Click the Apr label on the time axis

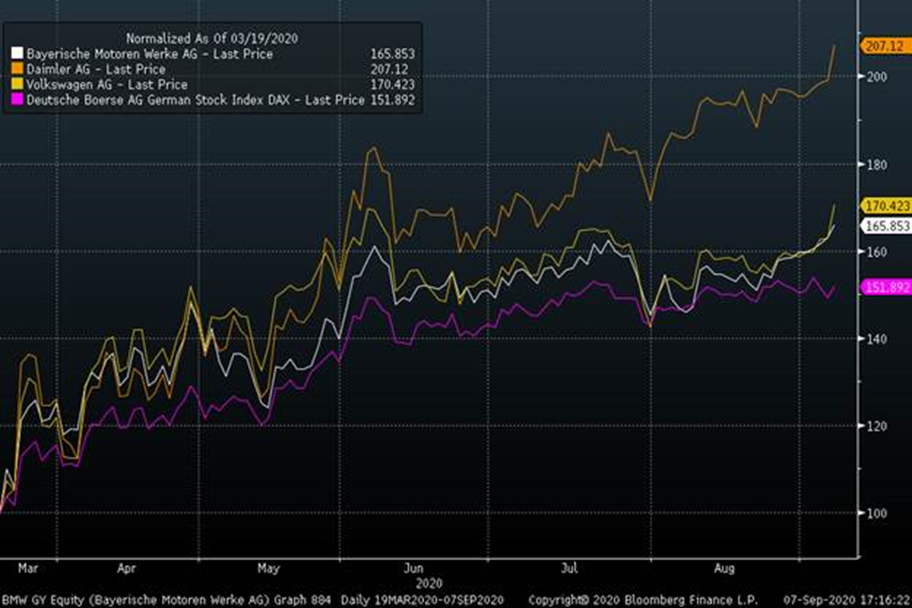click(126, 568)
